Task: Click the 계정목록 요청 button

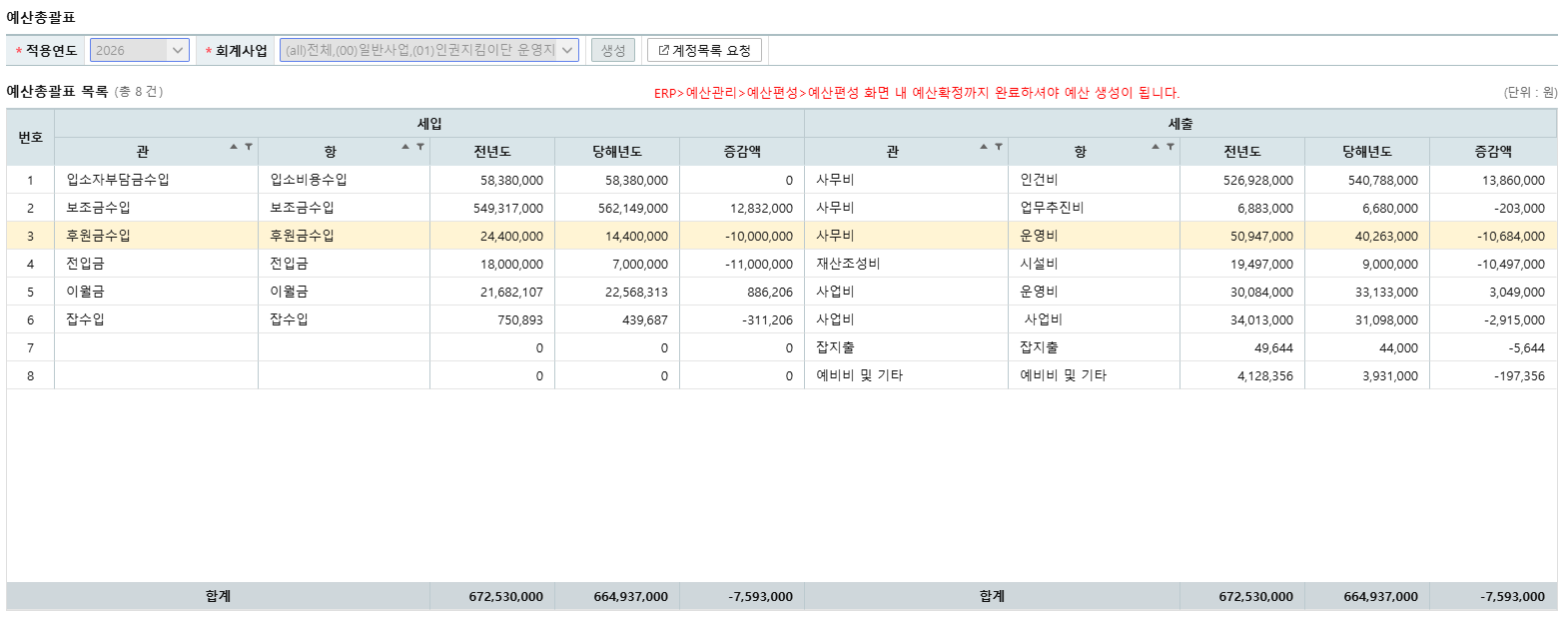Action: coord(704,50)
